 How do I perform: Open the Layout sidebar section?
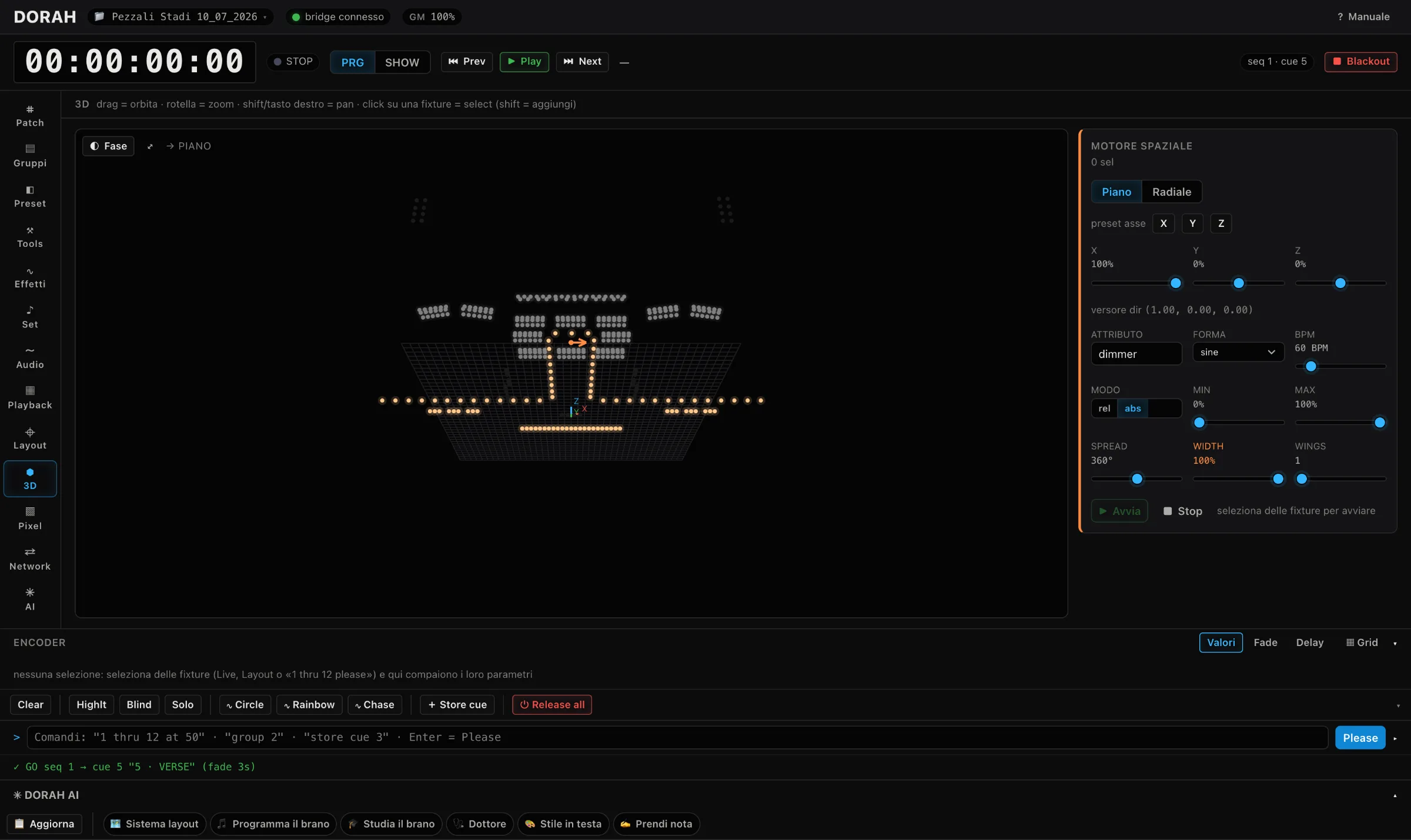(30, 439)
